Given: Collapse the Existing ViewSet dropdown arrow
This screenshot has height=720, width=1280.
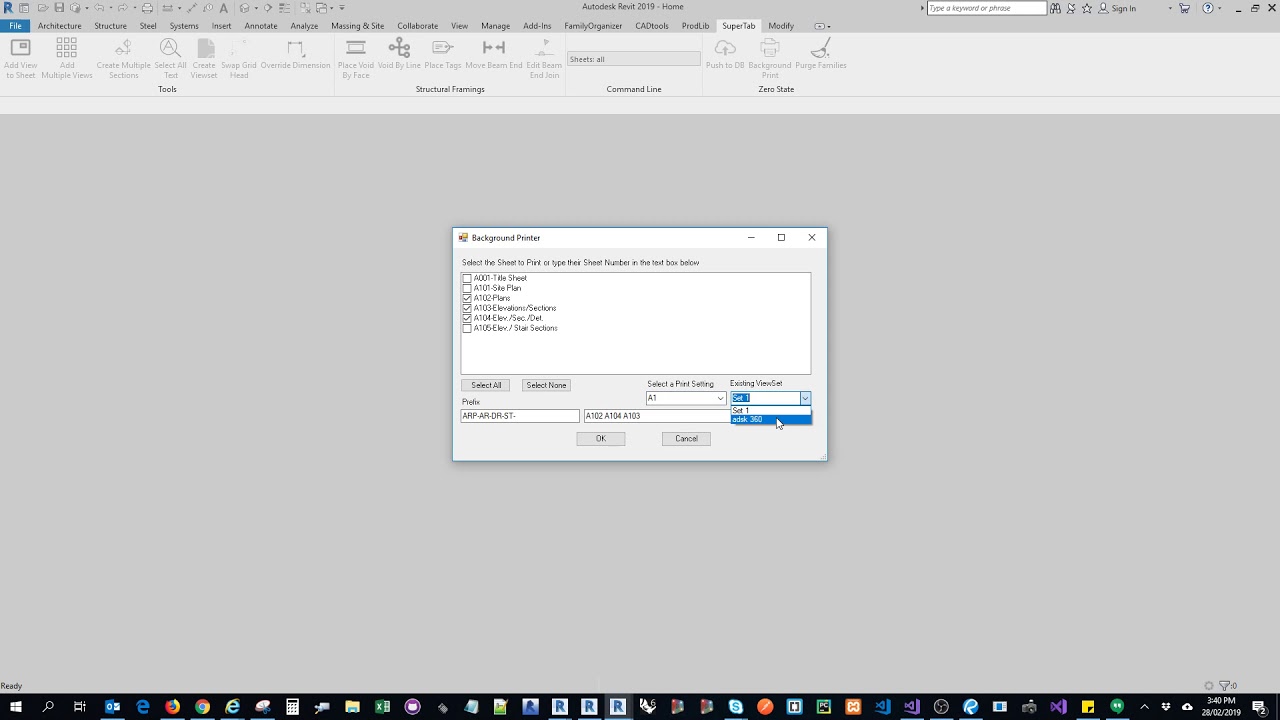Looking at the screenshot, I should (x=805, y=398).
